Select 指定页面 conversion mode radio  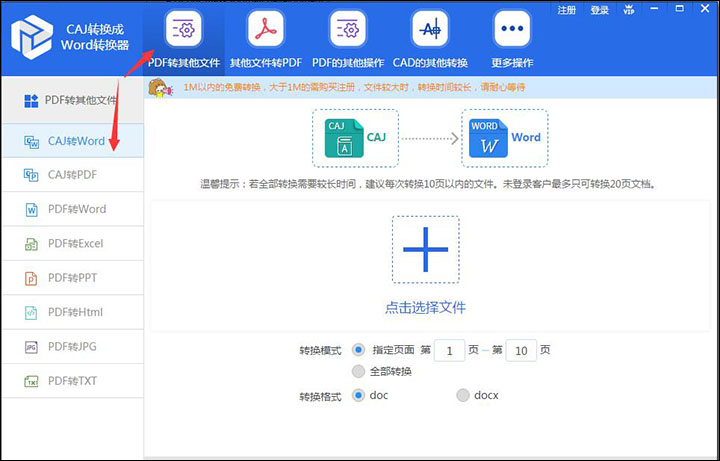tap(358, 350)
